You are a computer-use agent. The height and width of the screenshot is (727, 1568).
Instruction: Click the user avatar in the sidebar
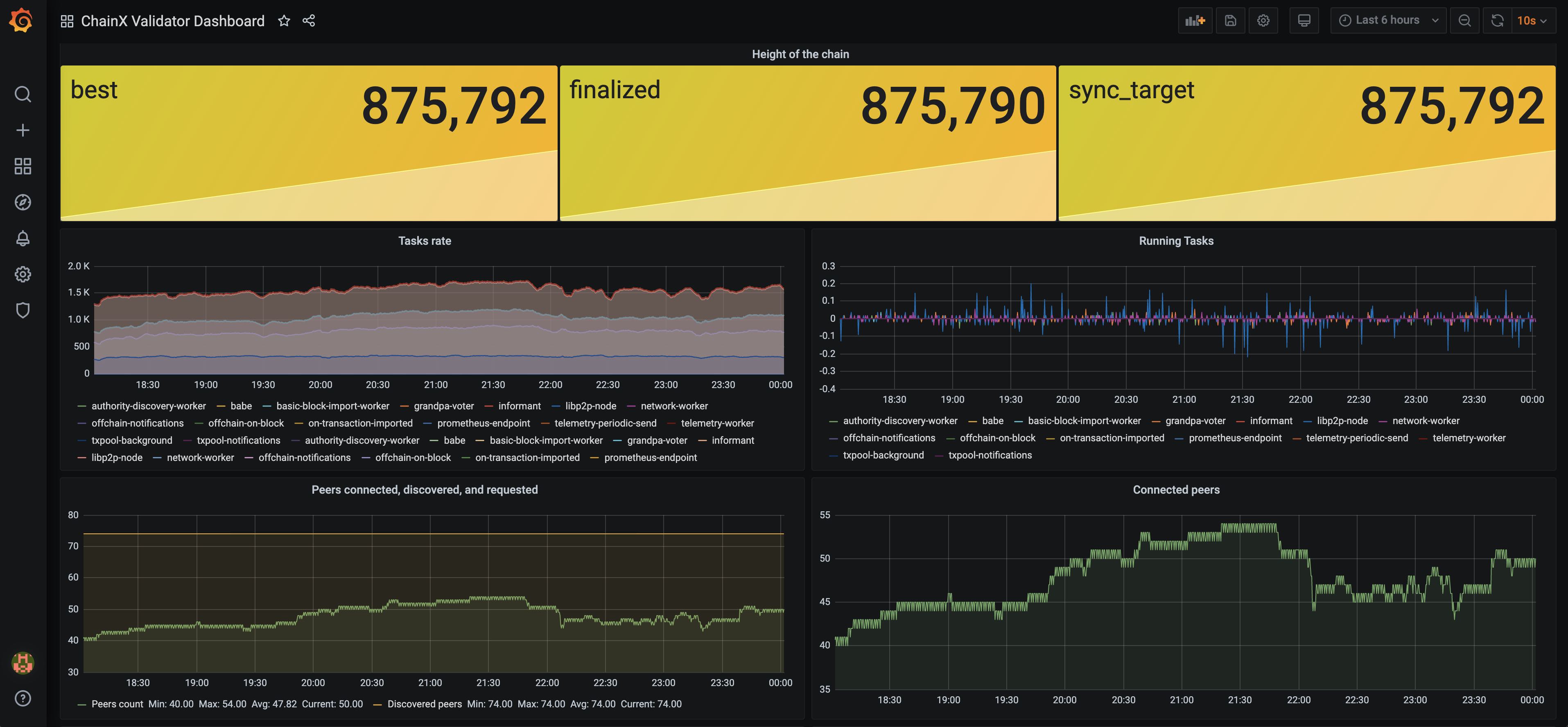23,662
